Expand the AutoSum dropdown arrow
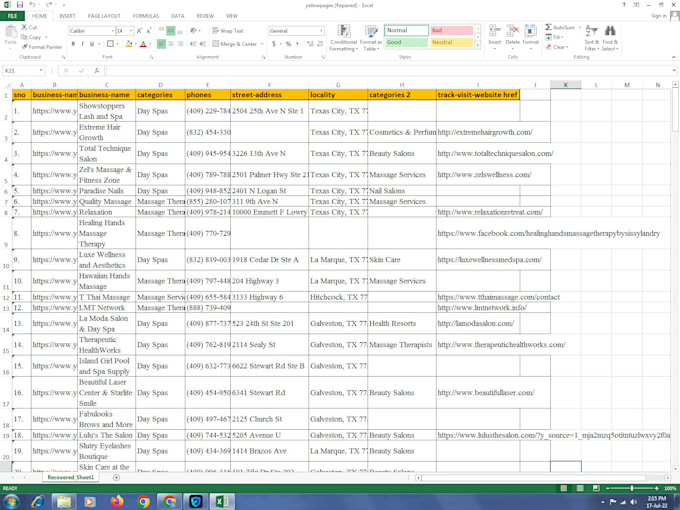This screenshot has width=680, height=510. point(579,27)
